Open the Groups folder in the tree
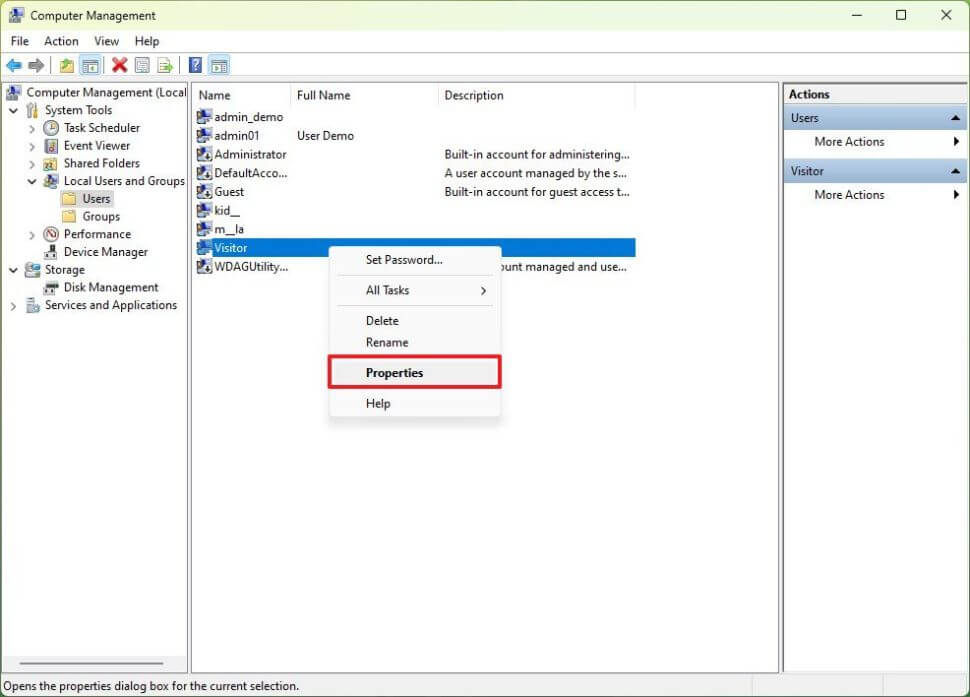The height and width of the screenshot is (697, 970). [98, 216]
